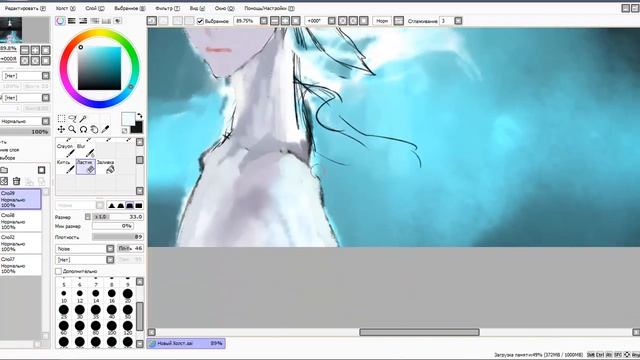Select the Crayon brush
Screen dimensions: 640x360
(65, 150)
